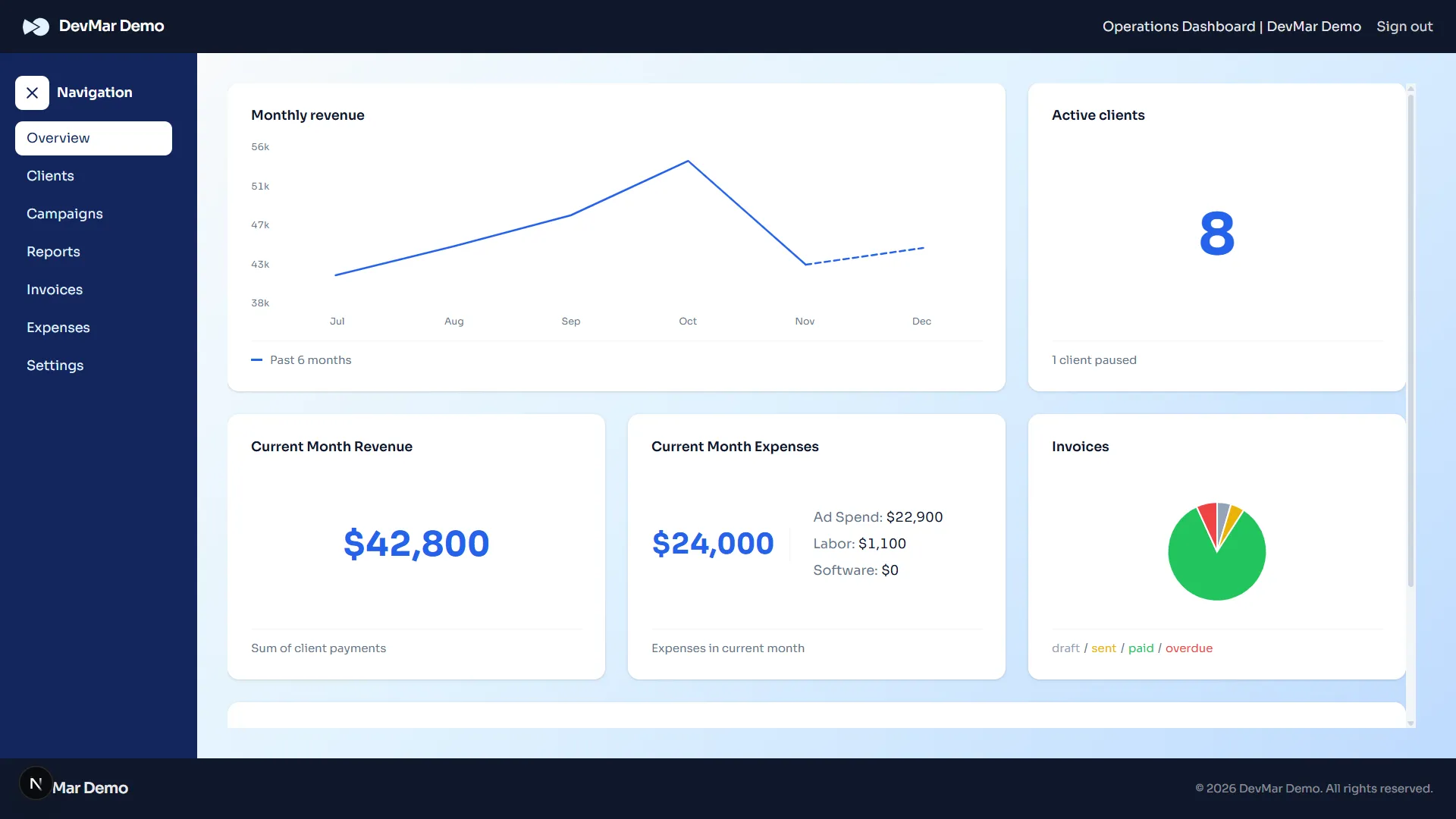The width and height of the screenshot is (1456, 819).
Task: Open the 'Reports' section
Action: coord(53,251)
